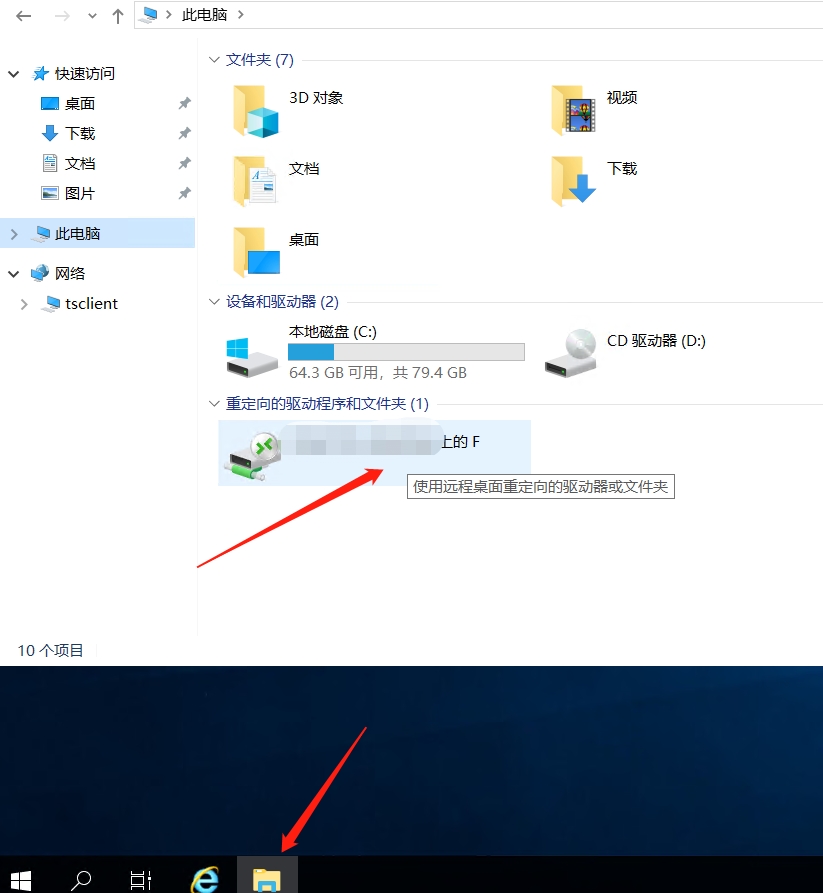
Task: Expand the tsclient tree node
Action: pos(24,304)
